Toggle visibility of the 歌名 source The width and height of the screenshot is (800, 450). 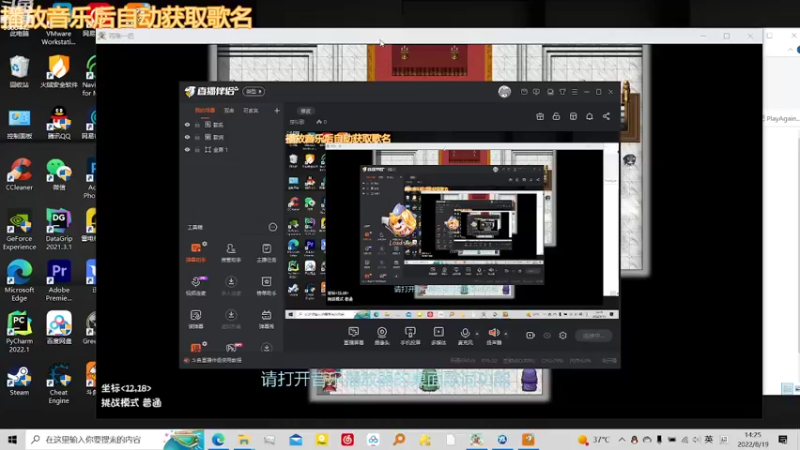[x=187, y=124]
